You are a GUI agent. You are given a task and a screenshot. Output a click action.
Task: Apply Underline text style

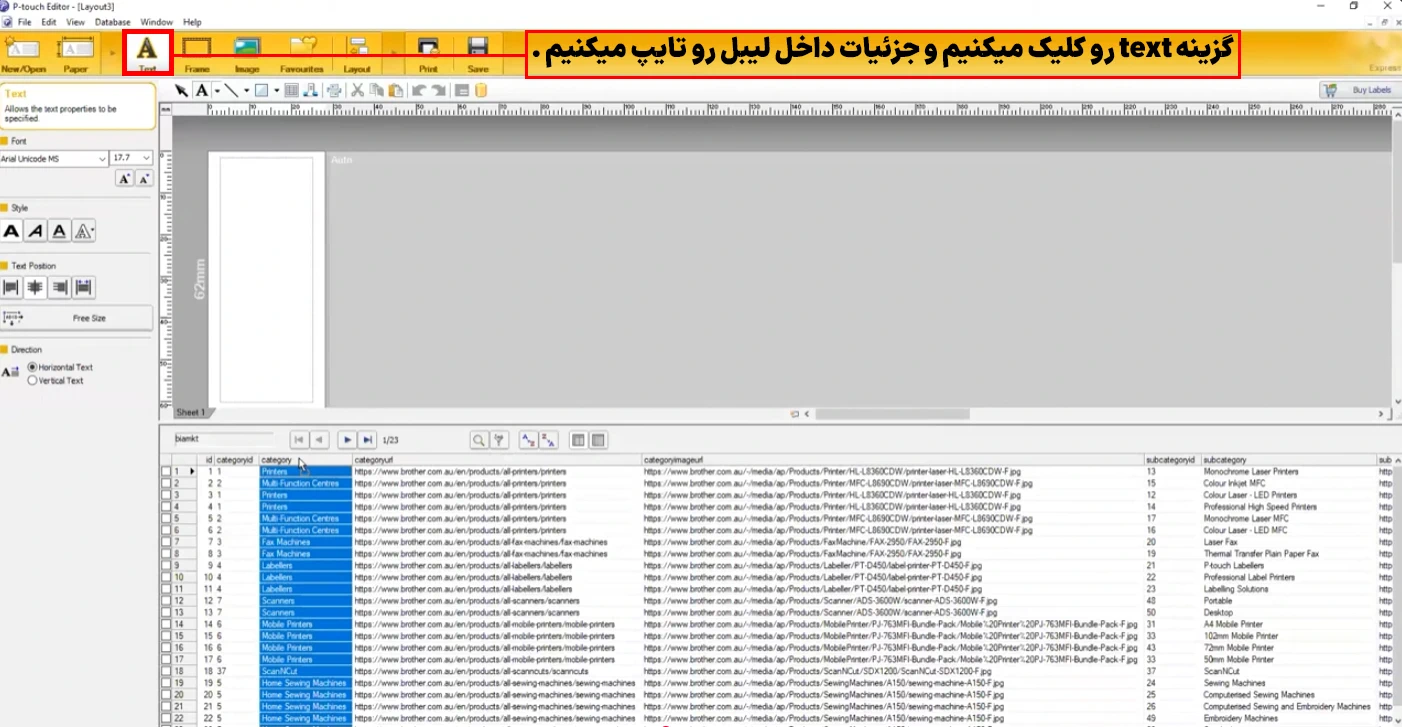[x=60, y=232]
